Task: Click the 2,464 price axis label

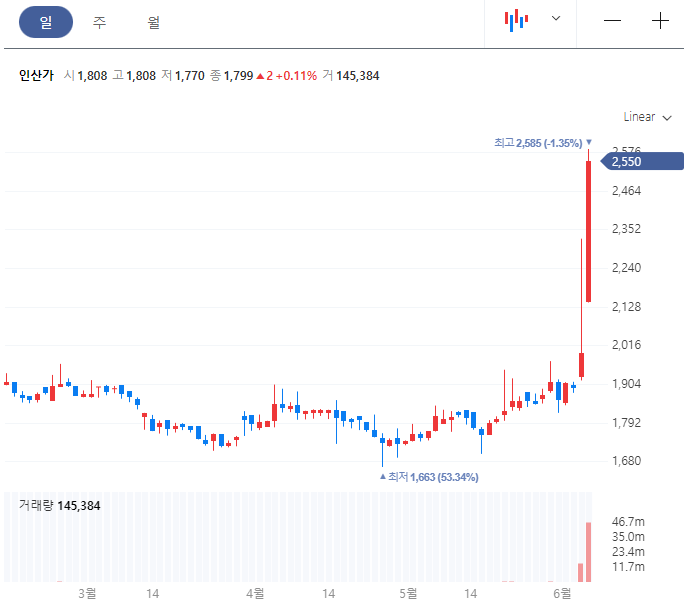Action: (626, 191)
